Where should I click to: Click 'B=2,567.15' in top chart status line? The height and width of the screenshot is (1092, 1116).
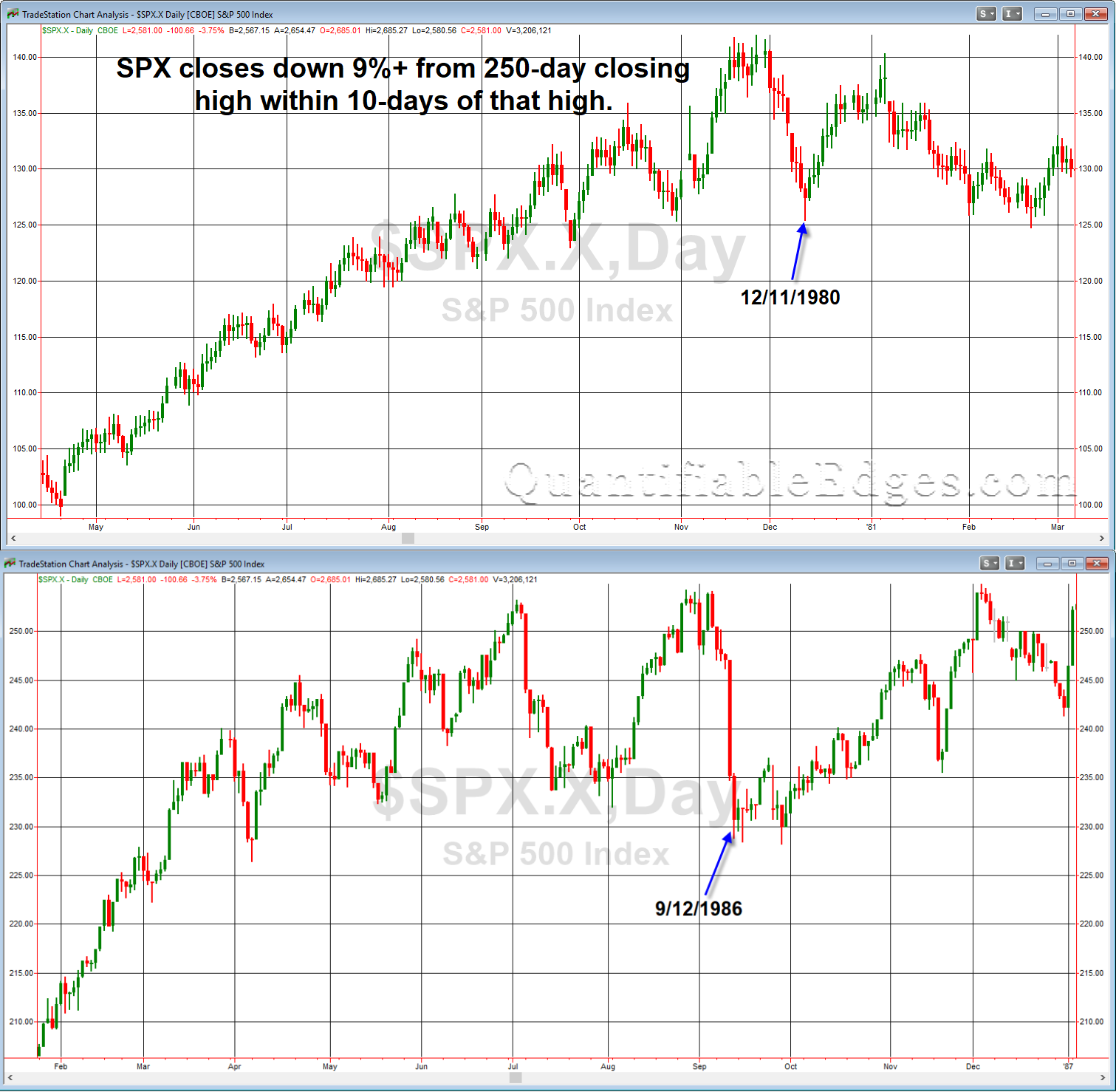pyautogui.click(x=249, y=31)
